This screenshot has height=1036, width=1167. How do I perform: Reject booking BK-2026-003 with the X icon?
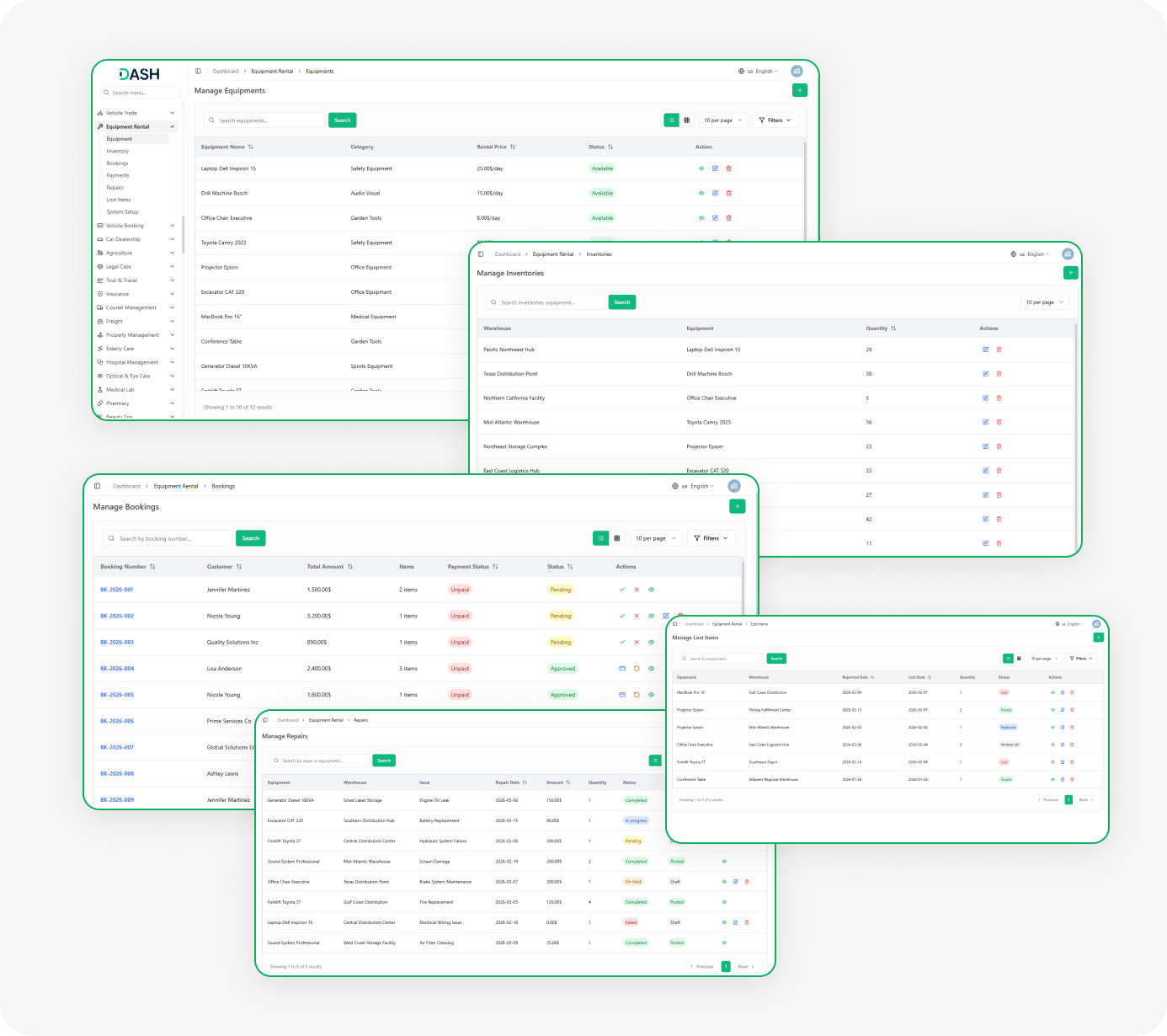point(637,642)
